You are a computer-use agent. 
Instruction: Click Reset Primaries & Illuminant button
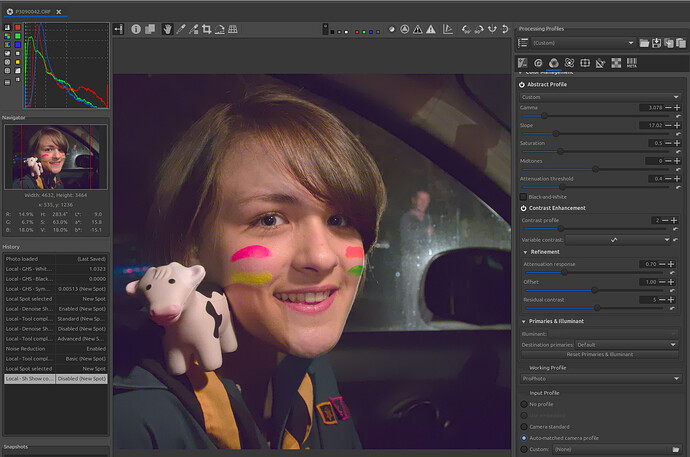click(599, 355)
